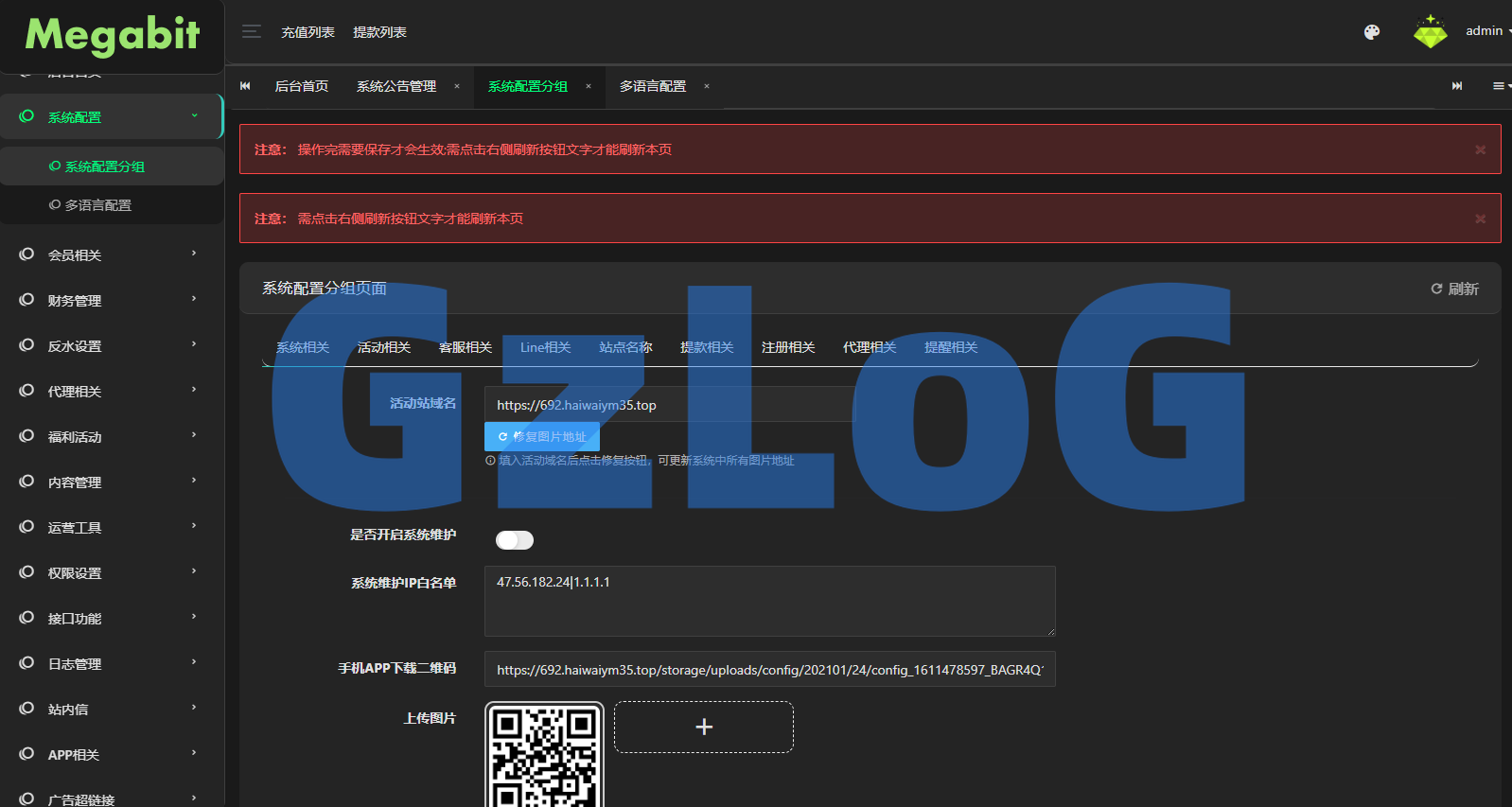This screenshot has width=1512, height=807.
Task: Close the 多语言配置 tab
Action: click(707, 86)
